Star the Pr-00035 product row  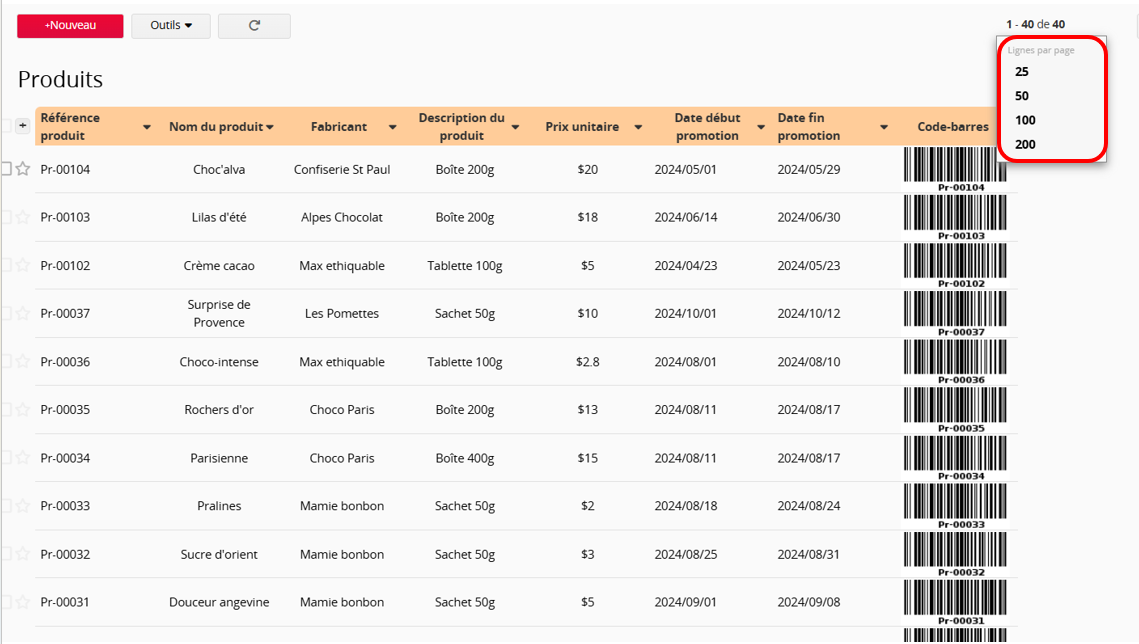23,410
